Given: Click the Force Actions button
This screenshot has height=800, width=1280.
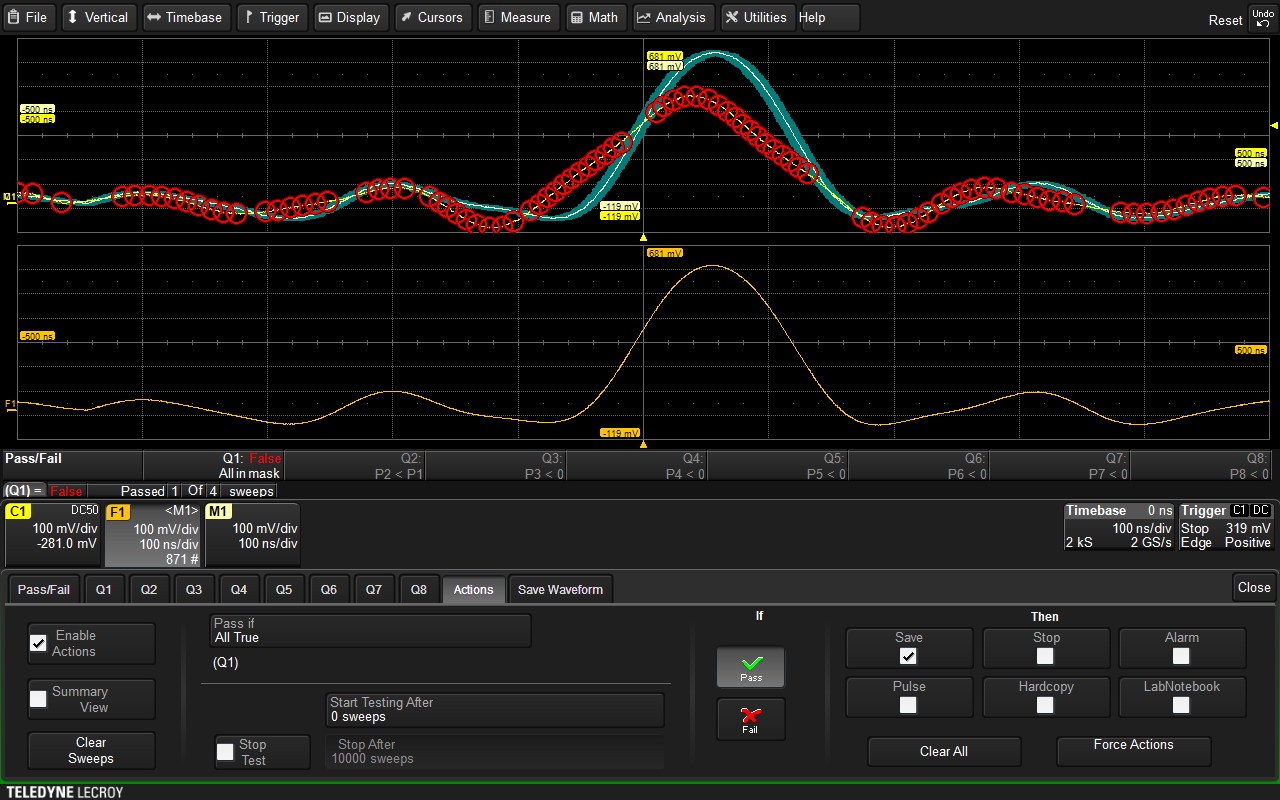Looking at the screenshot, I should [x=1133, y=751].
